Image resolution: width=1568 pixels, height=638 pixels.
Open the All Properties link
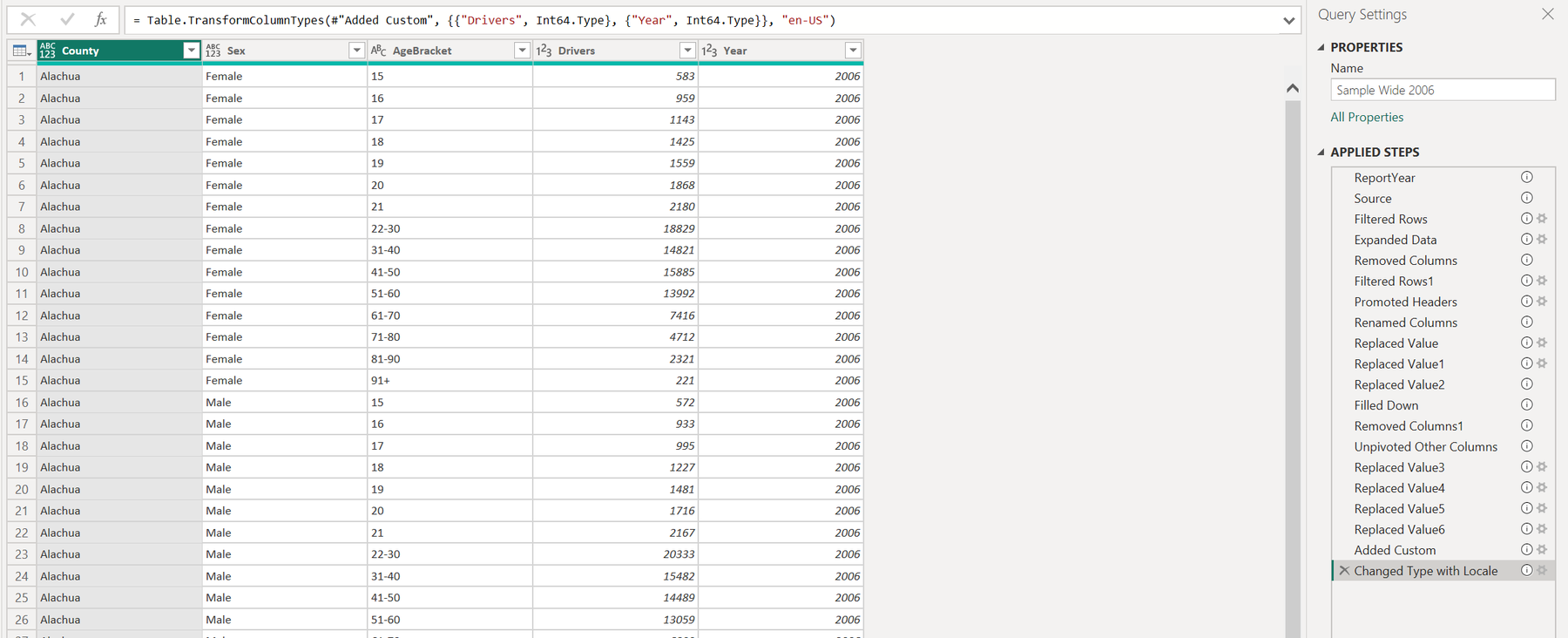click(x=1367, y=117)
